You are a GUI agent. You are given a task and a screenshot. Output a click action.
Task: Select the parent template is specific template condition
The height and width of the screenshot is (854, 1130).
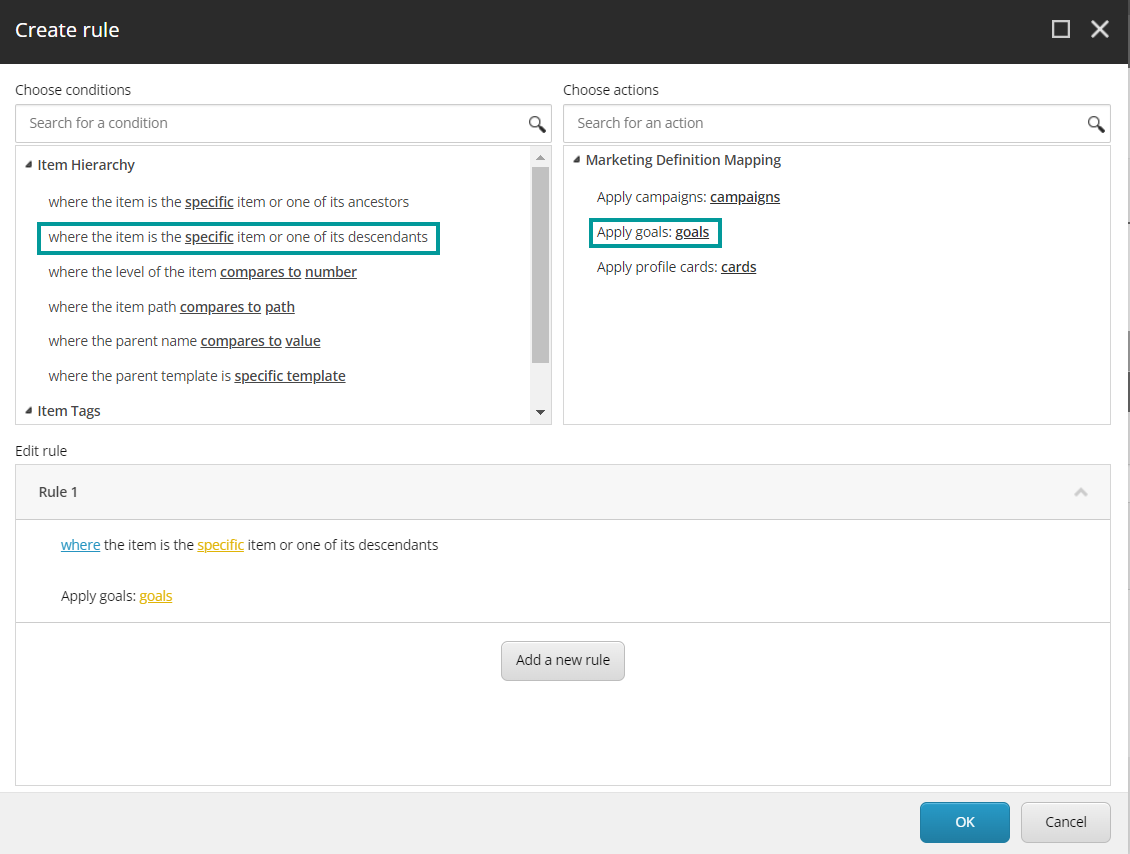(x=197, y=376)
